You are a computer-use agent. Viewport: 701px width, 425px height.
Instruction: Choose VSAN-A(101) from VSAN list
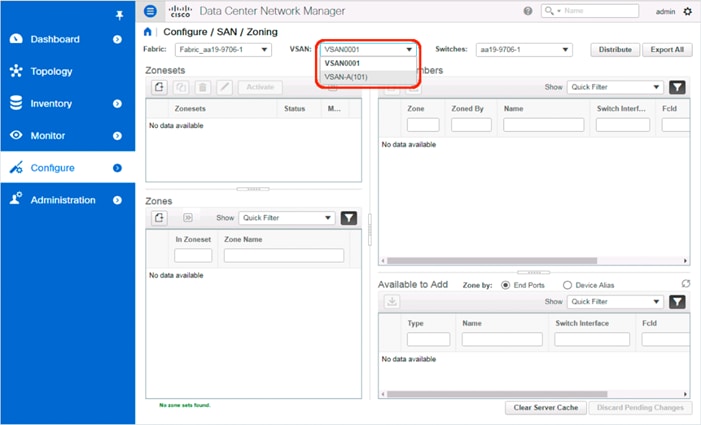(368, 77)
